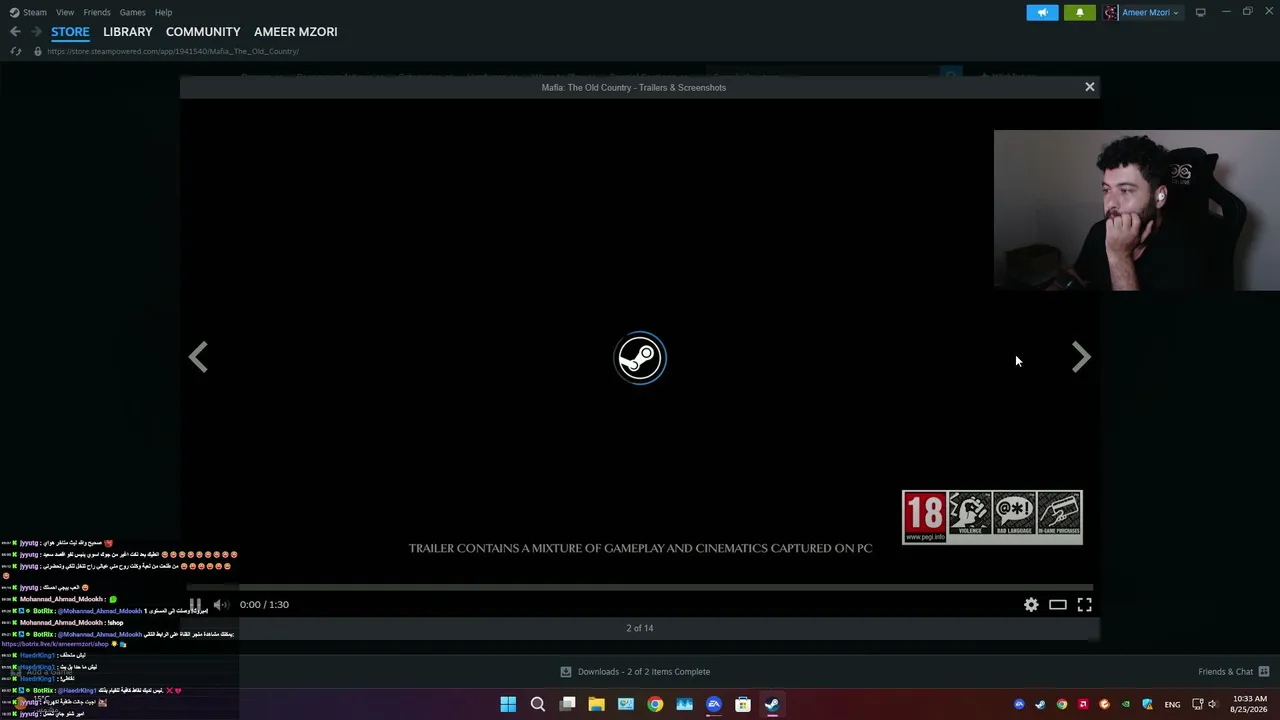
Task: Open Task View on the taskbar
Action: (x=567, y=704)
